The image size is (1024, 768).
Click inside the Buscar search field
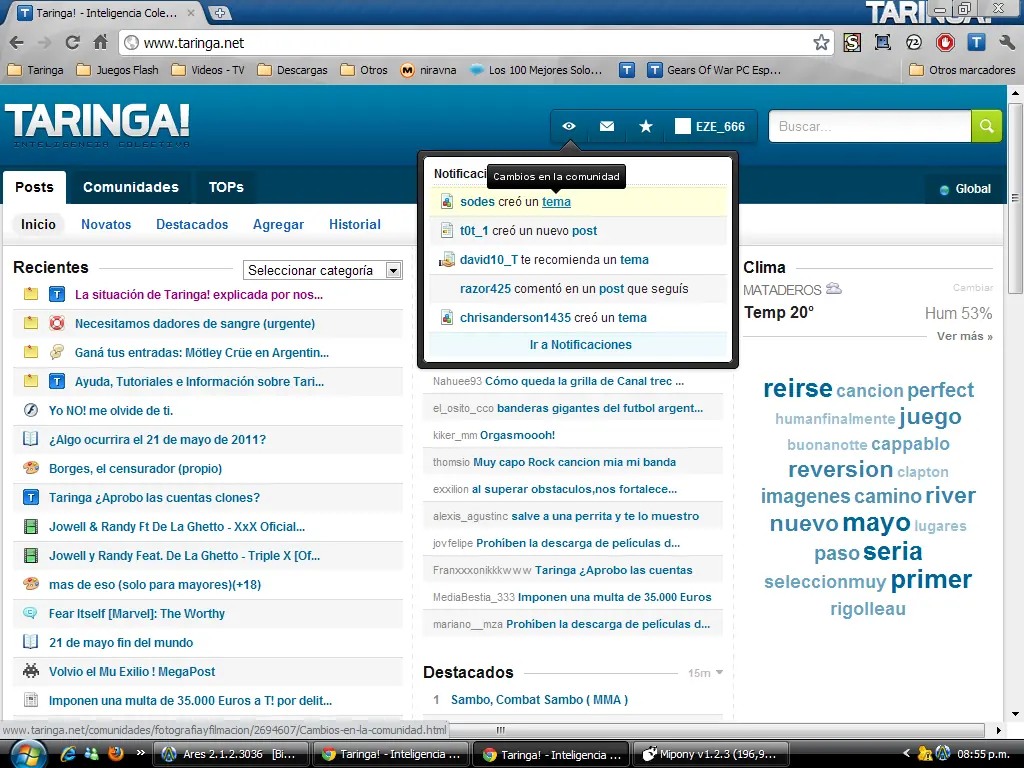[870, 126]
